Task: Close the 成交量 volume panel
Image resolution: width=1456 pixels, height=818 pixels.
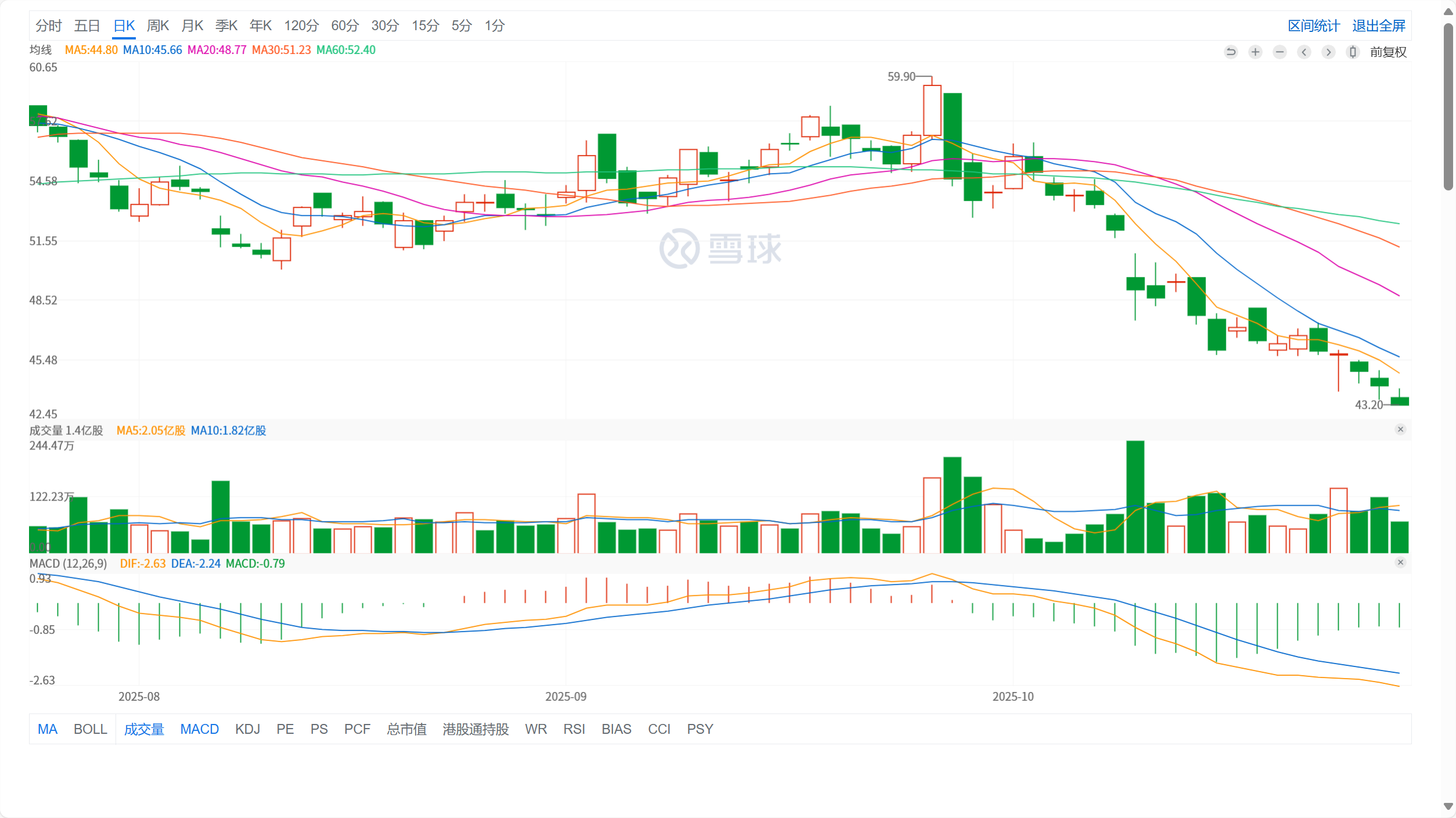Action: click(1400, 430)
